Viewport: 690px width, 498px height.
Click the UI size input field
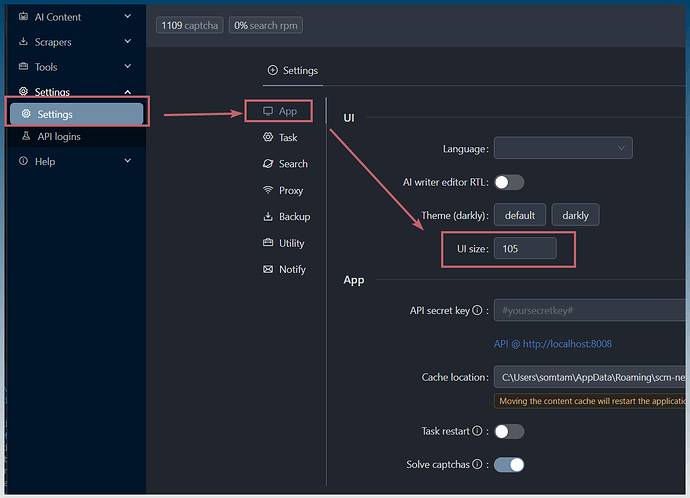(x=525, y=249)
